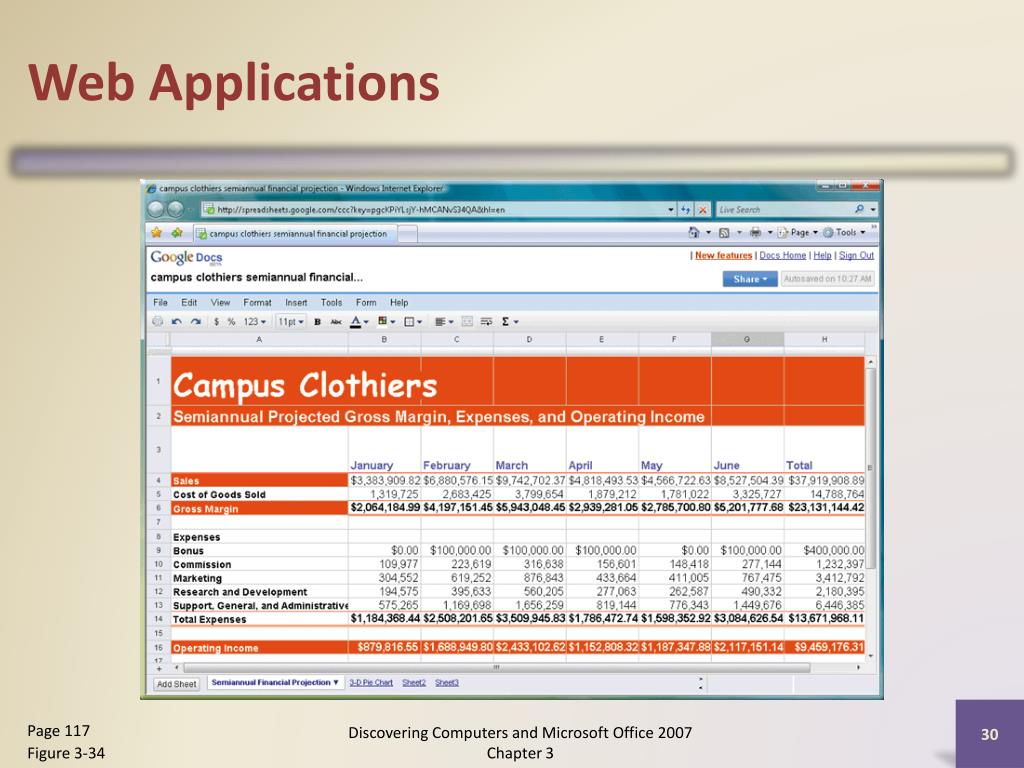Click the New features link
Image resolution: width=1024 pixels, height=768 pixels.
tap(724, 255)
